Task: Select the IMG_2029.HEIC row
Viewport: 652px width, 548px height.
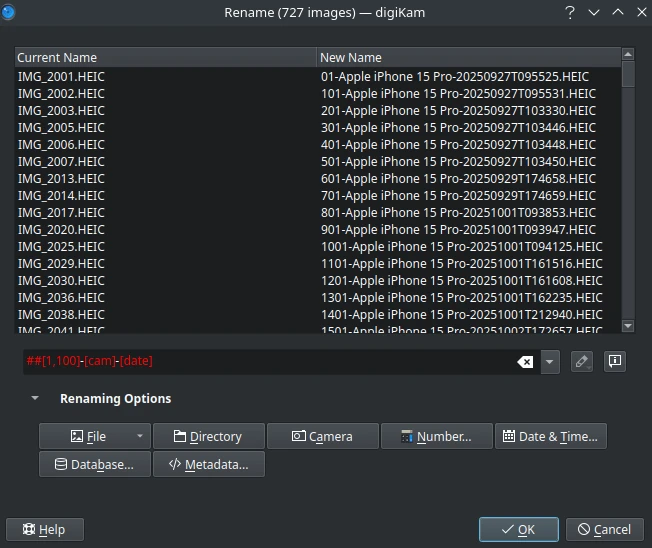Action: [318, 264]
